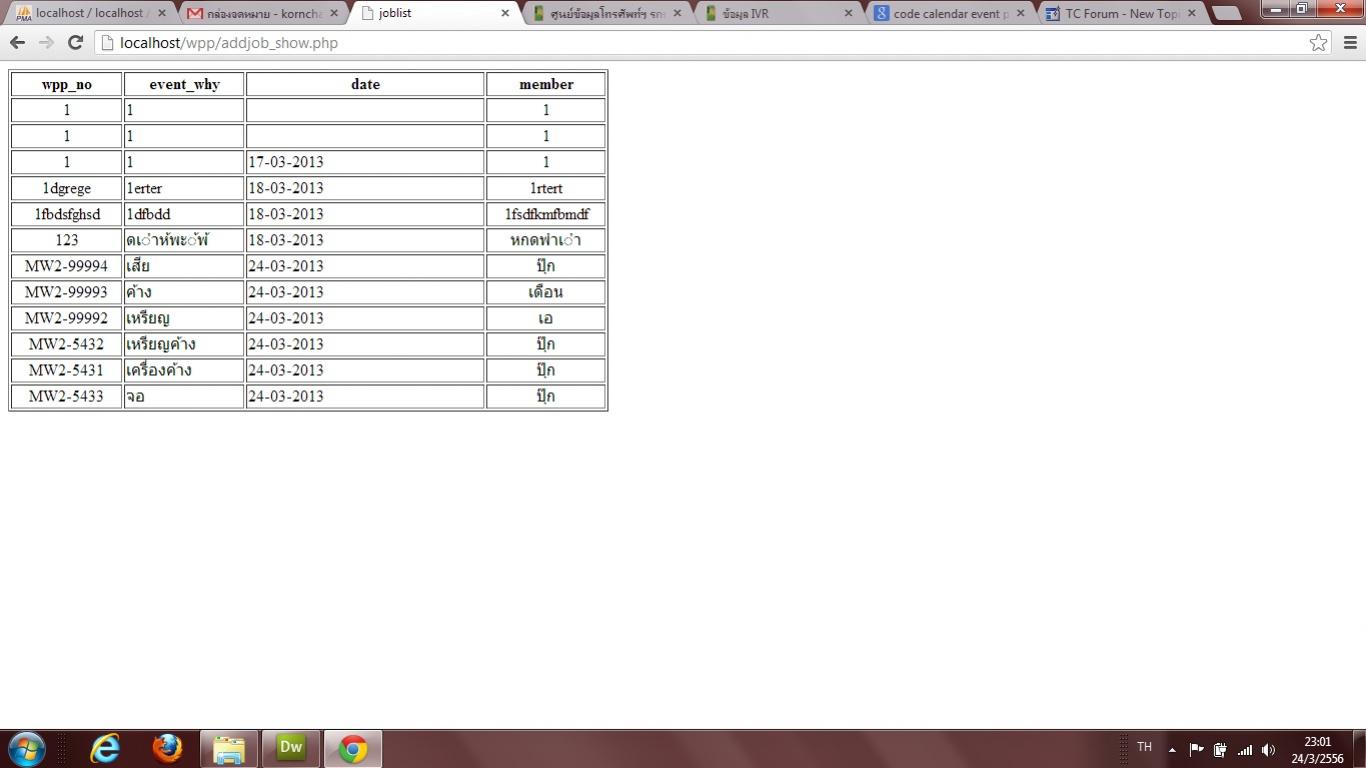
Task: Select the cell MW2-5433
Action: tap(67, 396)
